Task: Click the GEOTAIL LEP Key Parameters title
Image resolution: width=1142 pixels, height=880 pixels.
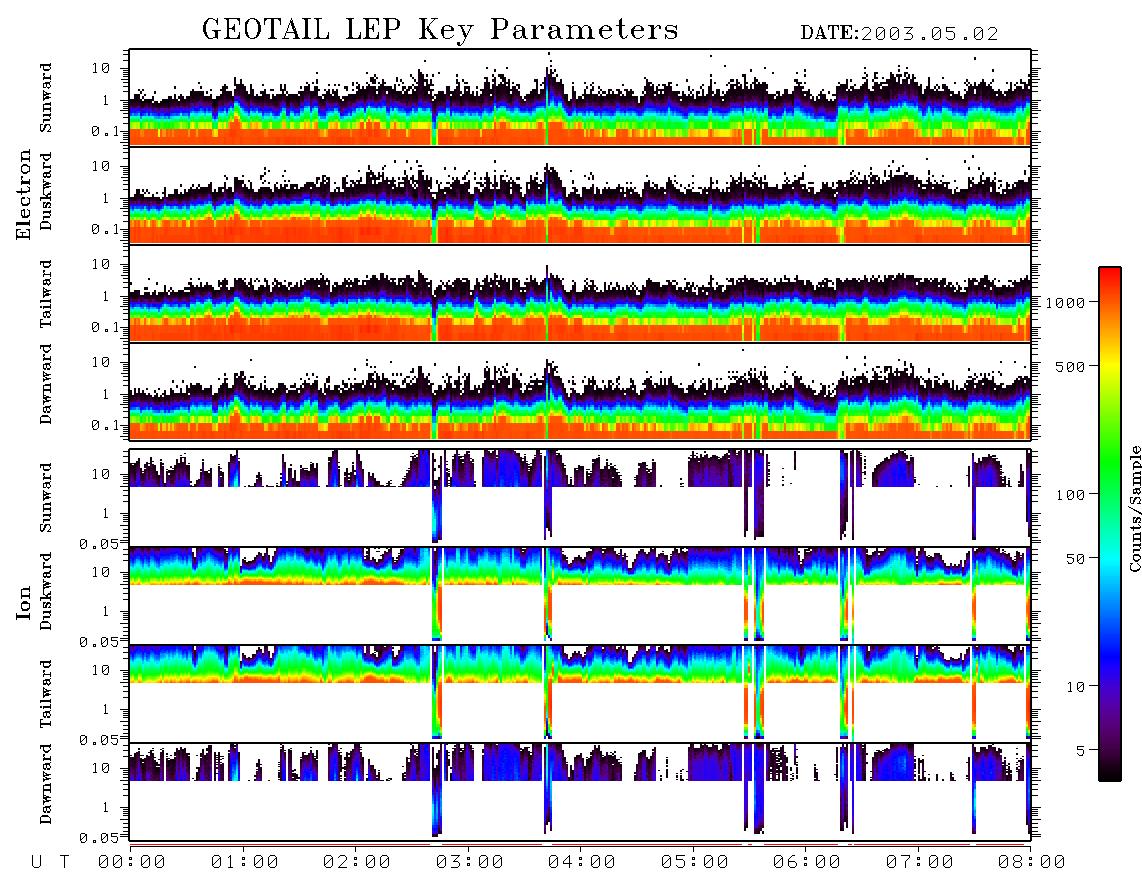Action: 440,30
